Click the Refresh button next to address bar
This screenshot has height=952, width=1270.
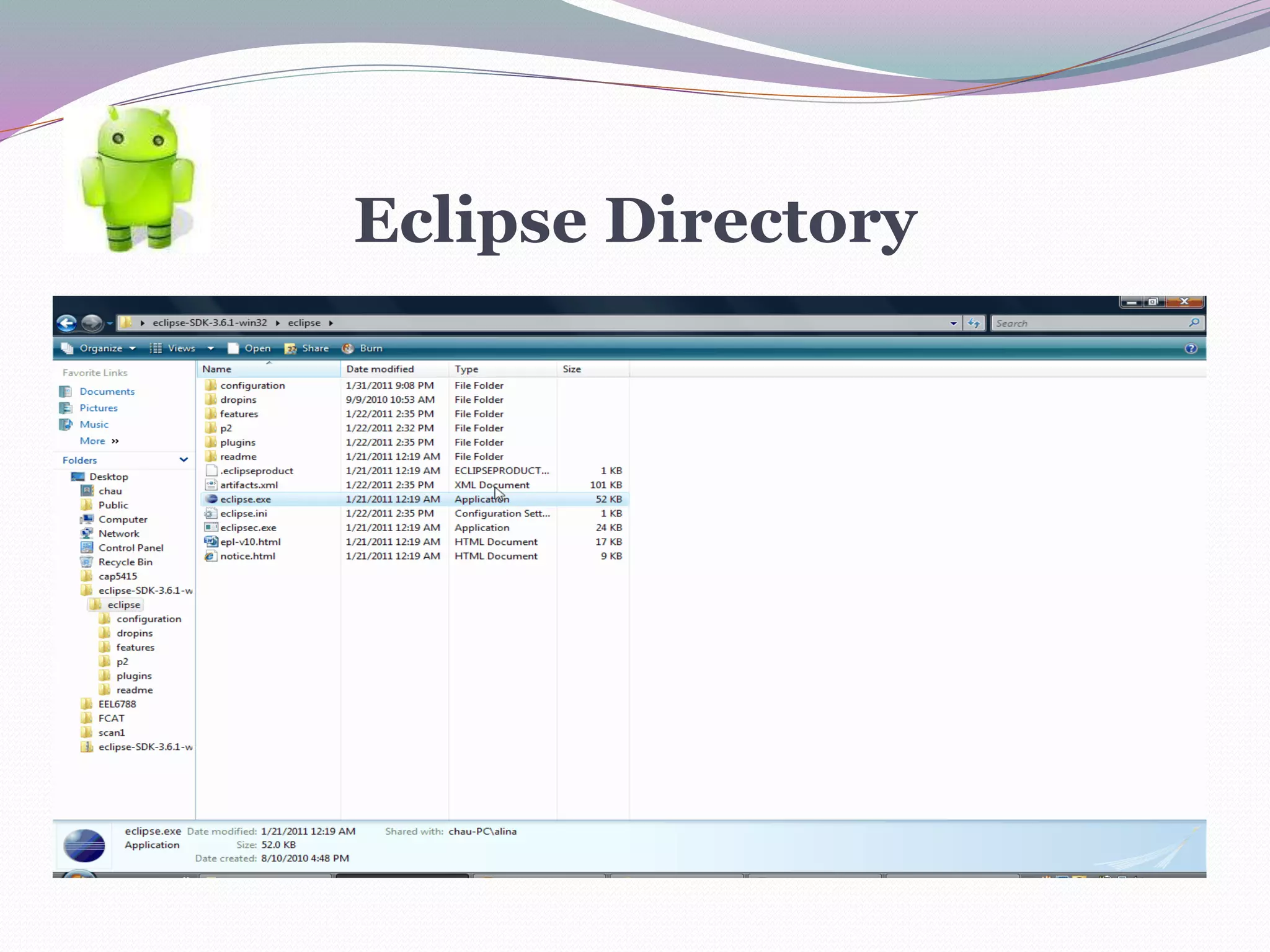[974, 324]
